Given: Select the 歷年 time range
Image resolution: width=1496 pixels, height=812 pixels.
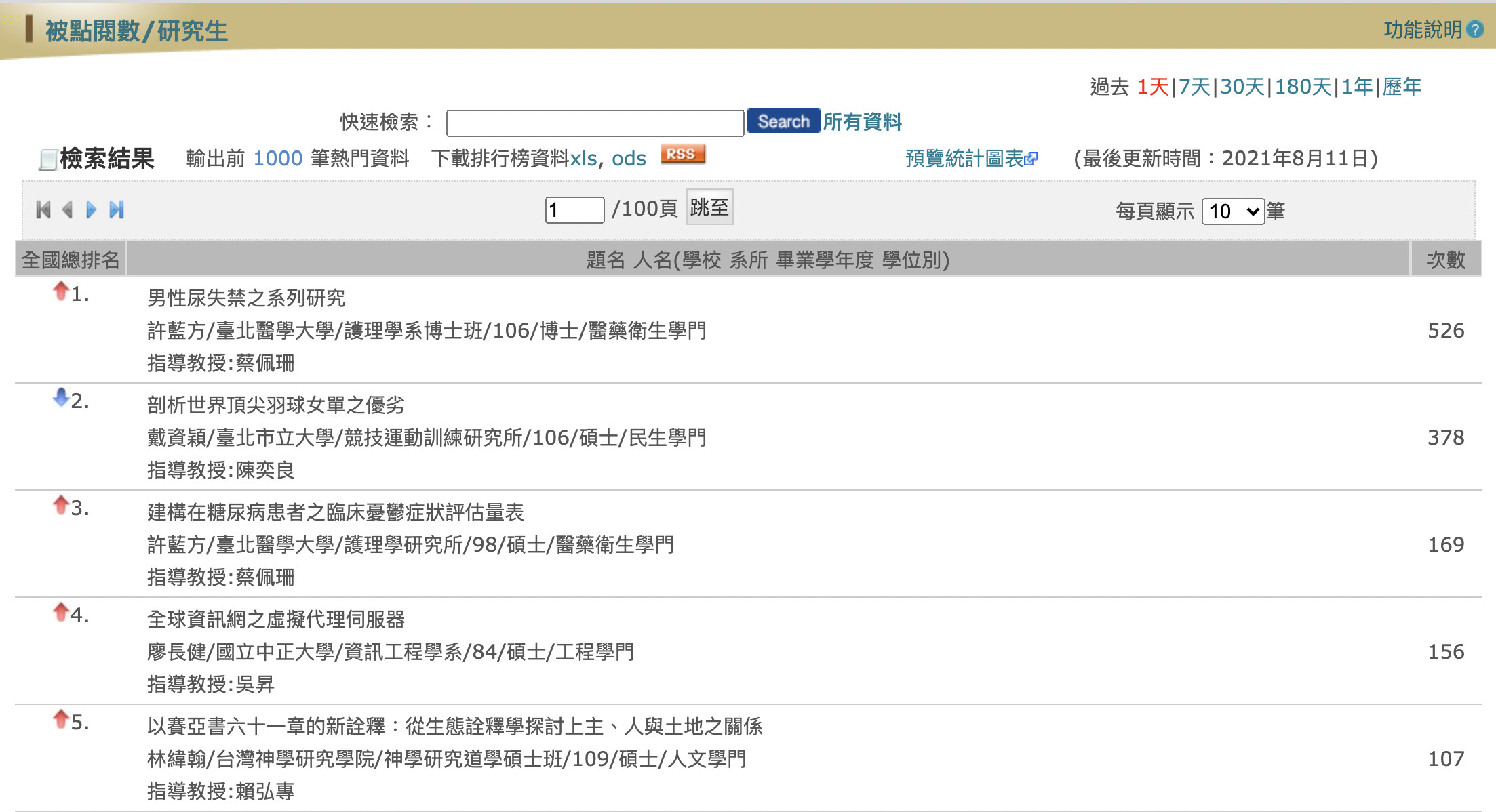Looking at the screenshot, I should [1402, 87].
